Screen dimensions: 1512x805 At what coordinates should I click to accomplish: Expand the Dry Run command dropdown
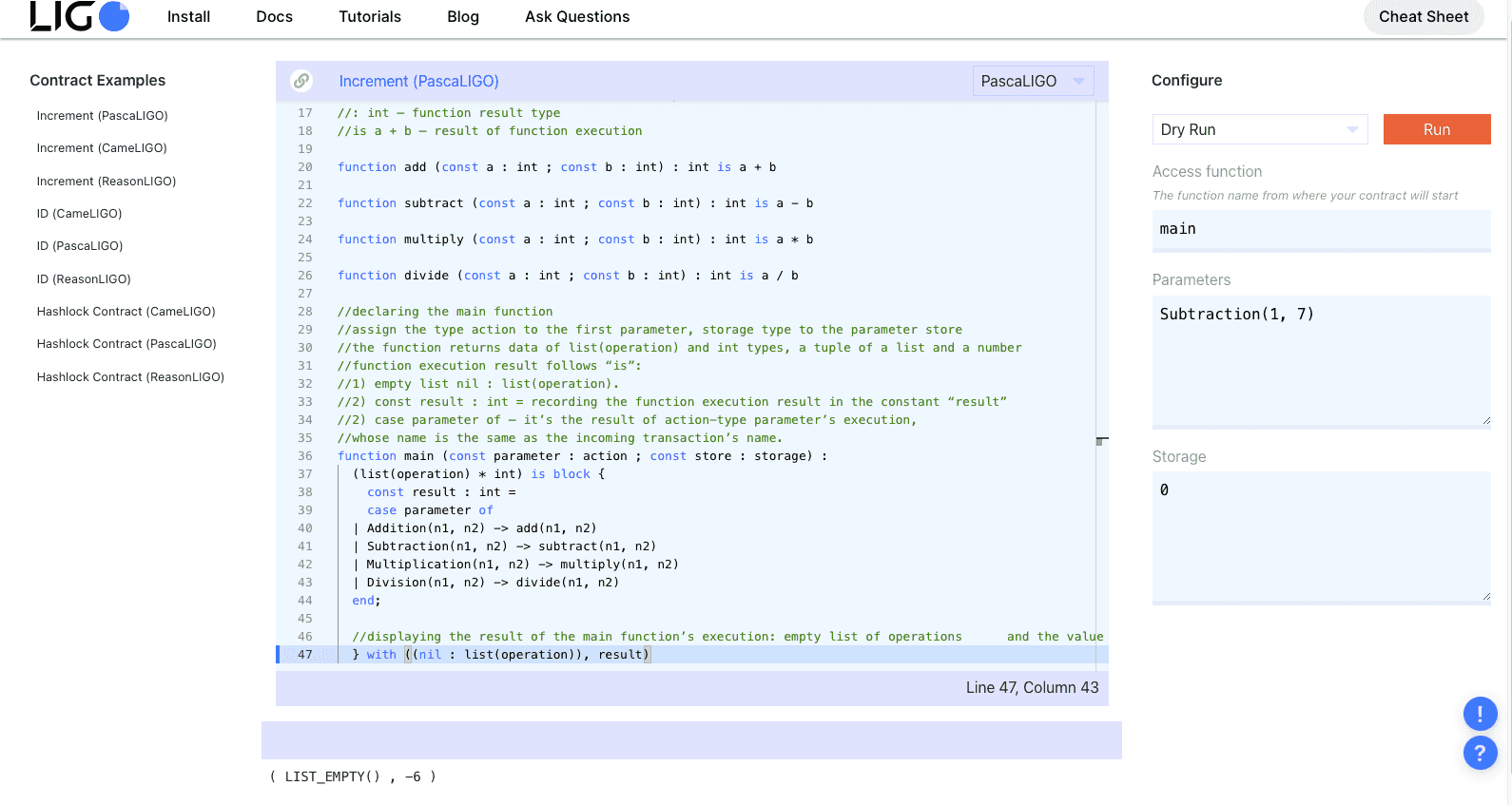(1259, 129)
